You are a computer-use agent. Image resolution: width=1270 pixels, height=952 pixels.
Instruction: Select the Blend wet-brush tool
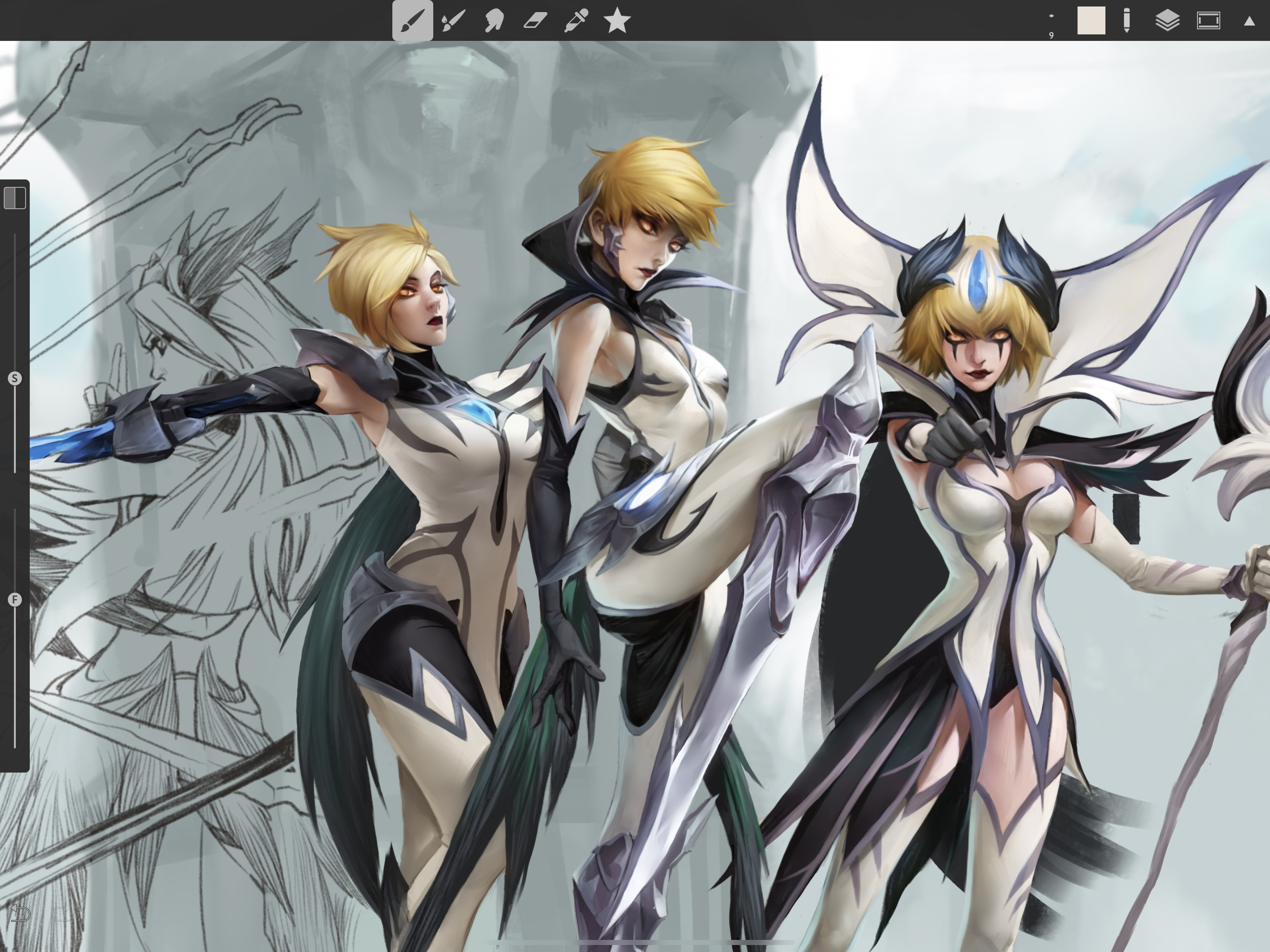(454, 21)
